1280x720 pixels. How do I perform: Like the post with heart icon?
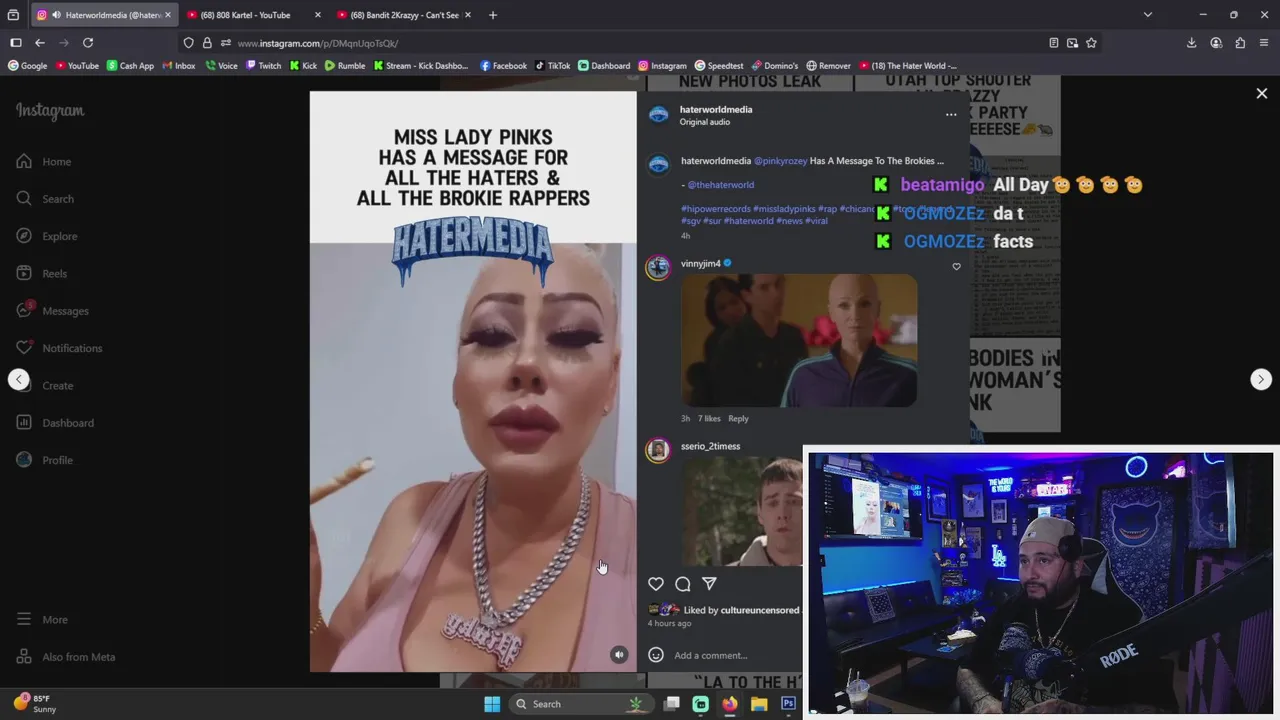[x=656, y=584]
